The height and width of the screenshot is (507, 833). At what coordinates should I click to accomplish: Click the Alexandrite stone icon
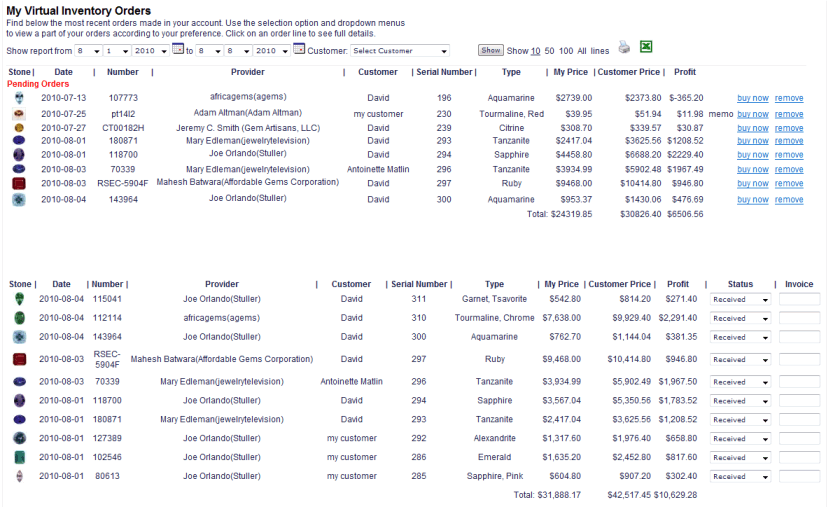tap(18, 438)
